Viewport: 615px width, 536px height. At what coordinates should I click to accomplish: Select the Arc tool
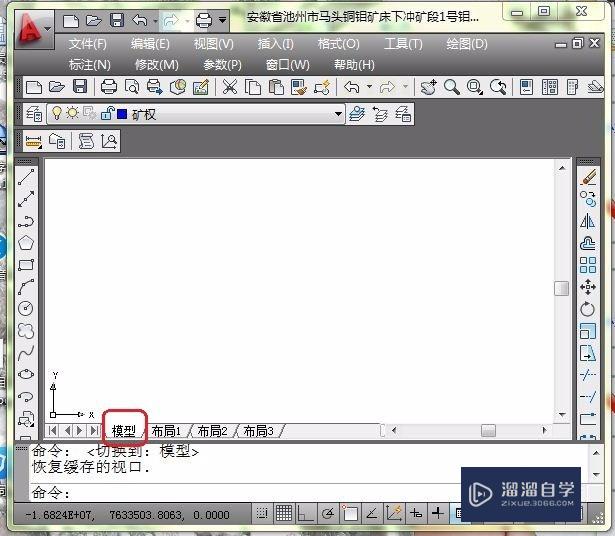(26, 287)
